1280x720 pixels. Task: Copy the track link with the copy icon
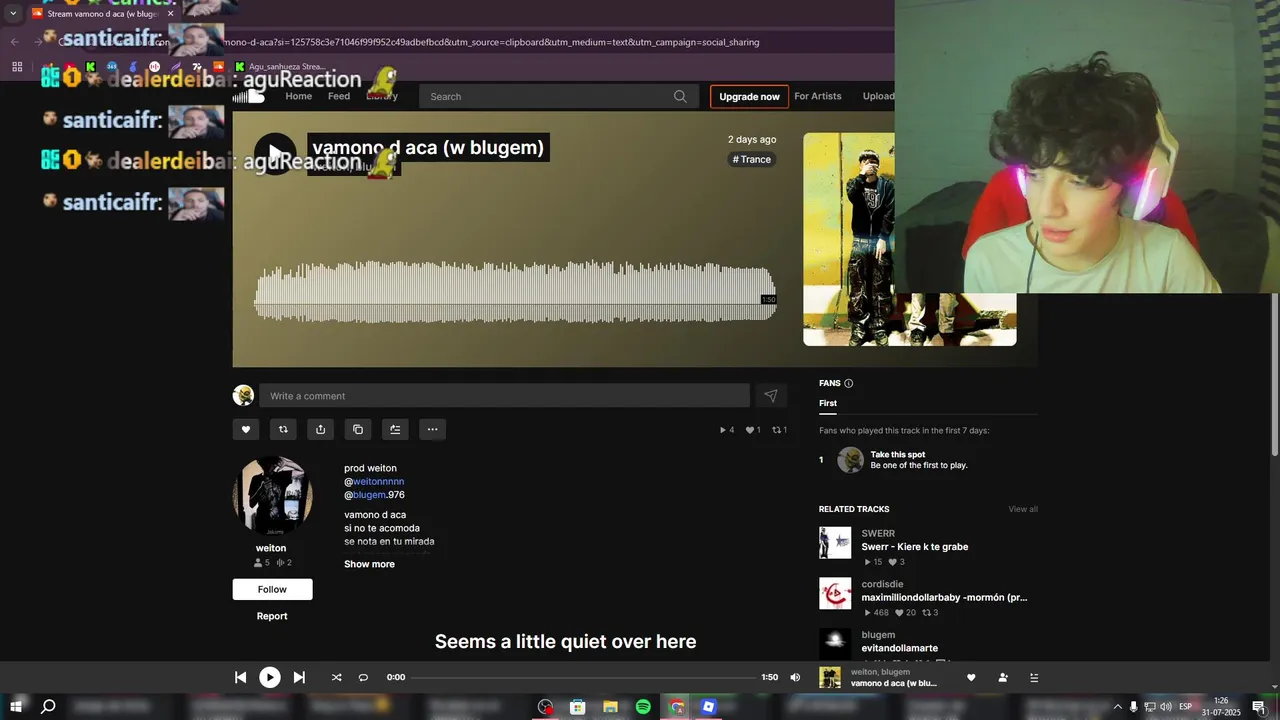[x=358, y=429]
